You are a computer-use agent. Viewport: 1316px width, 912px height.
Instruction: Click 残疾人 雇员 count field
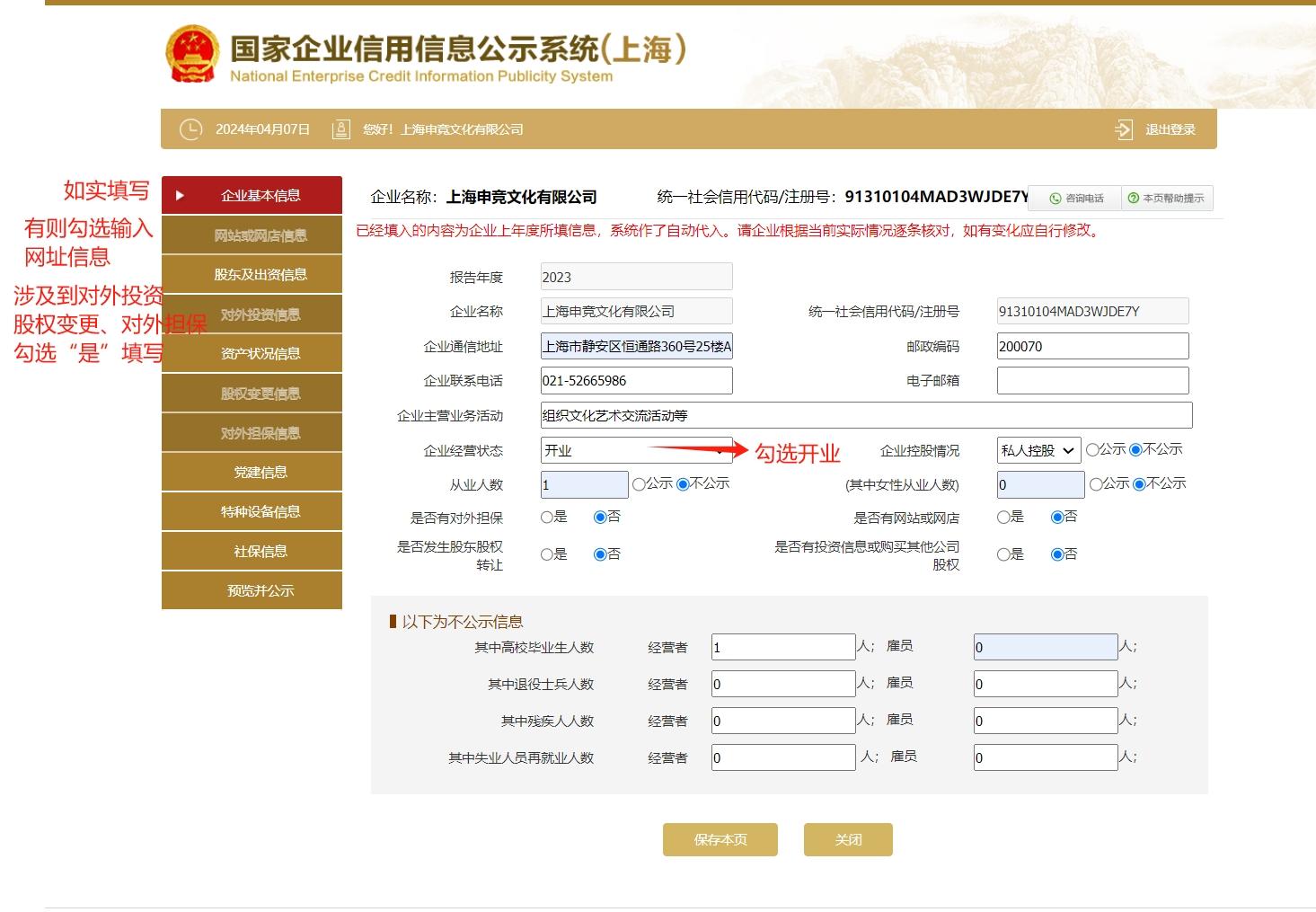point(1046,721)
